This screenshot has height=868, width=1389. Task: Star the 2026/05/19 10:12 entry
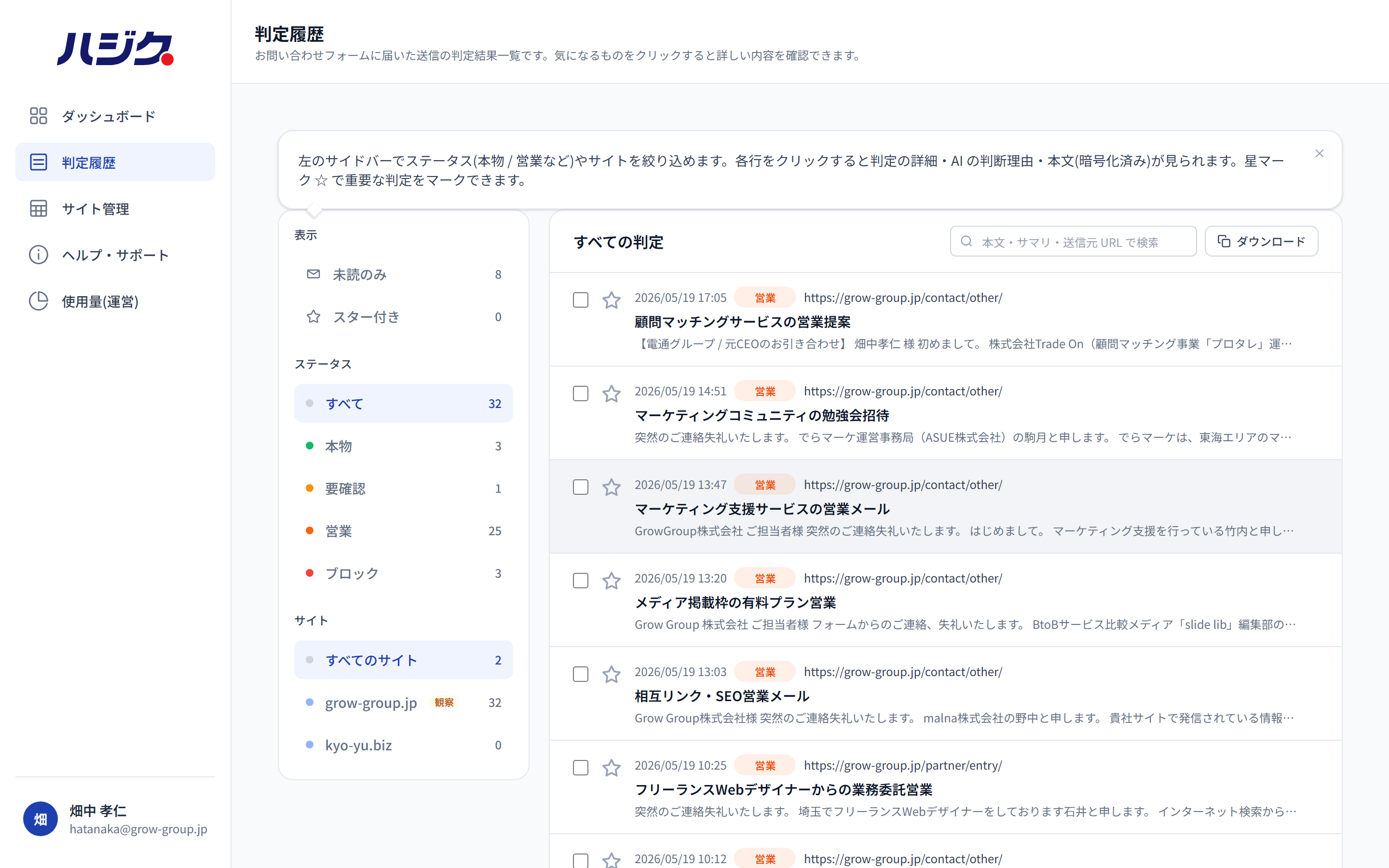611,861
